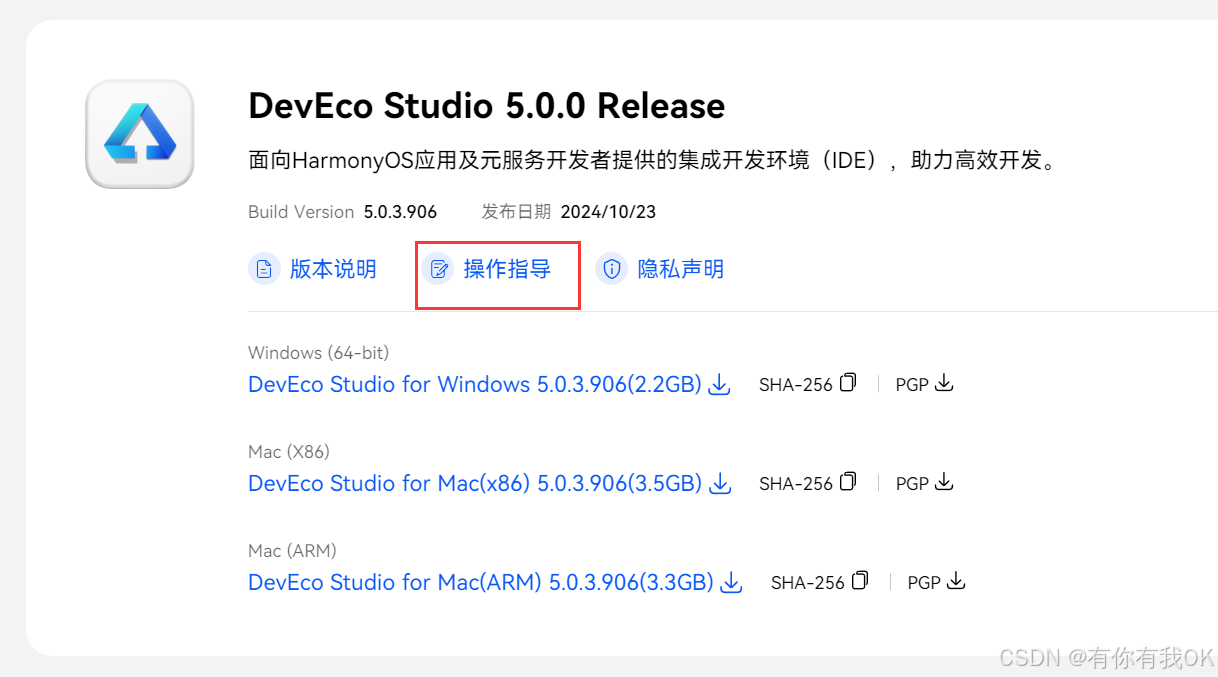Click PGP text in the Mac(x86) row
The image size is (1218, 677).
click(x=912, y=484)
